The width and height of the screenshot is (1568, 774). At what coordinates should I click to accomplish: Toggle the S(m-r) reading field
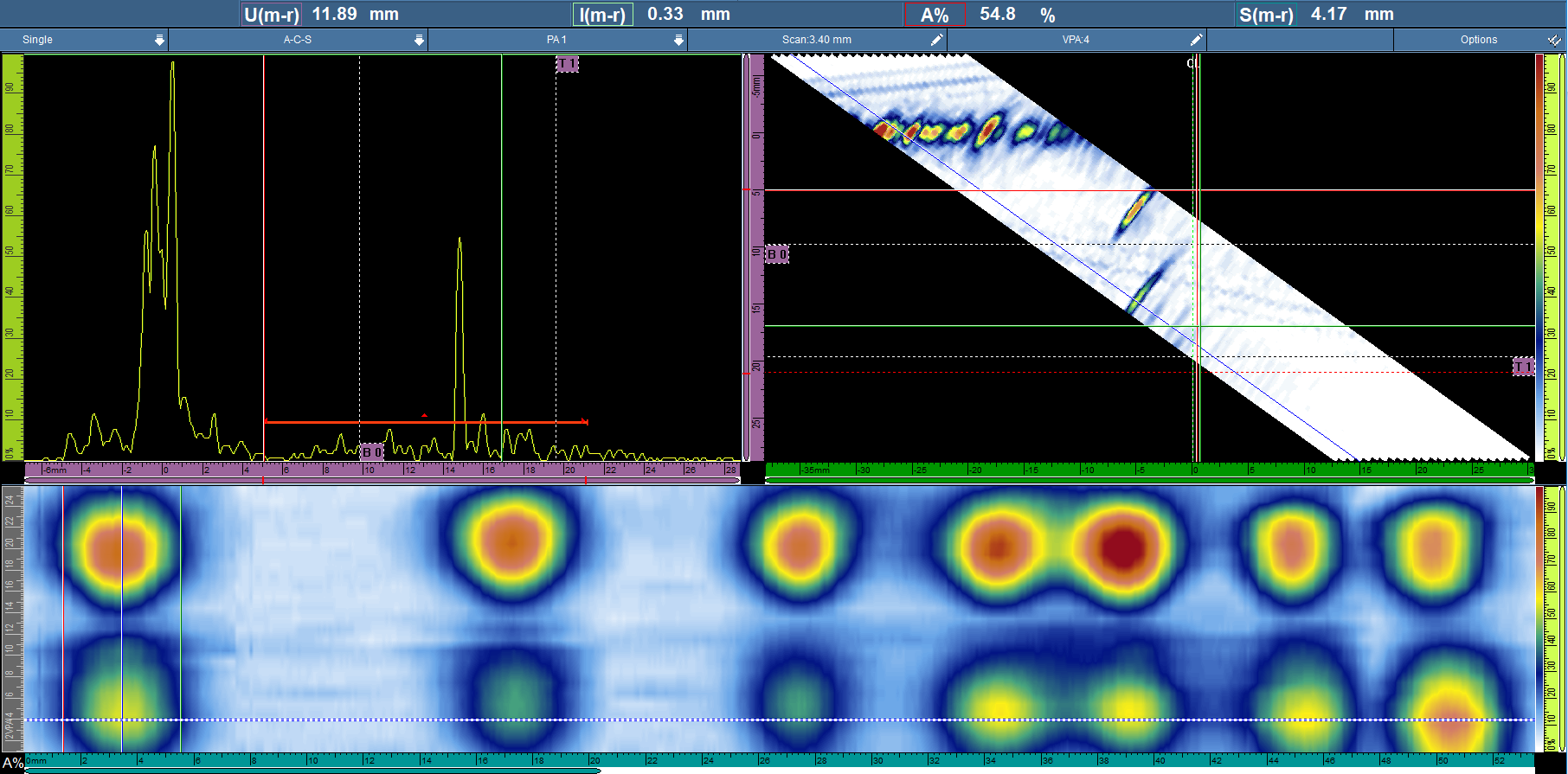tap(1266, 15)
